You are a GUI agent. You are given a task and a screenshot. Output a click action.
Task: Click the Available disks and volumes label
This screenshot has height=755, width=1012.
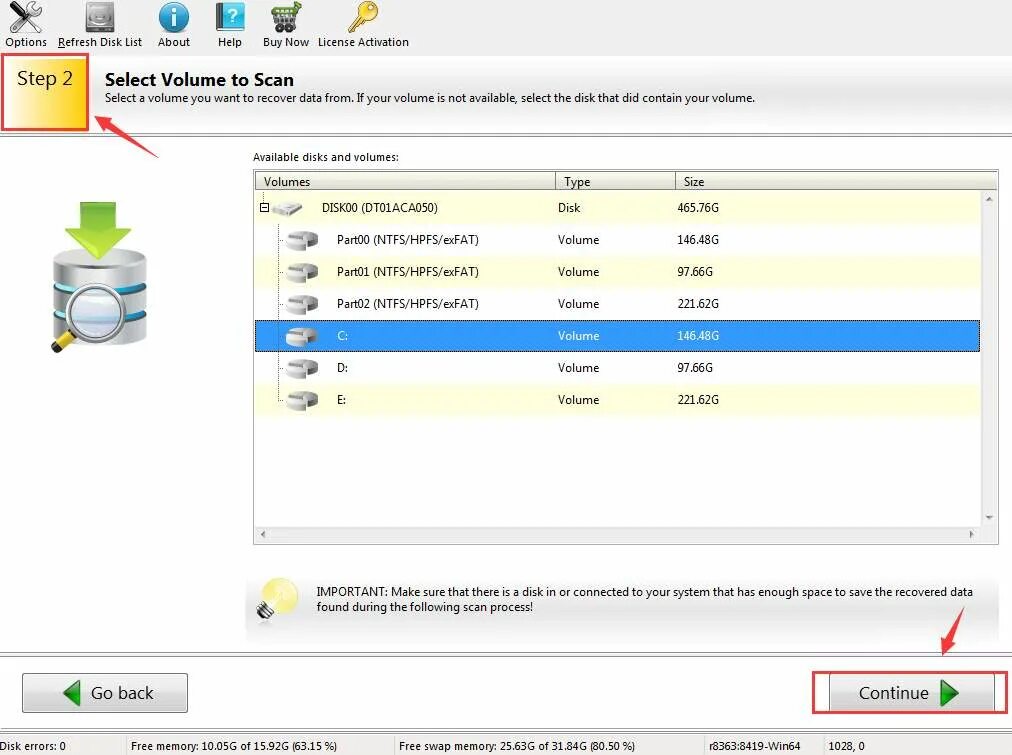pos(325,157)
